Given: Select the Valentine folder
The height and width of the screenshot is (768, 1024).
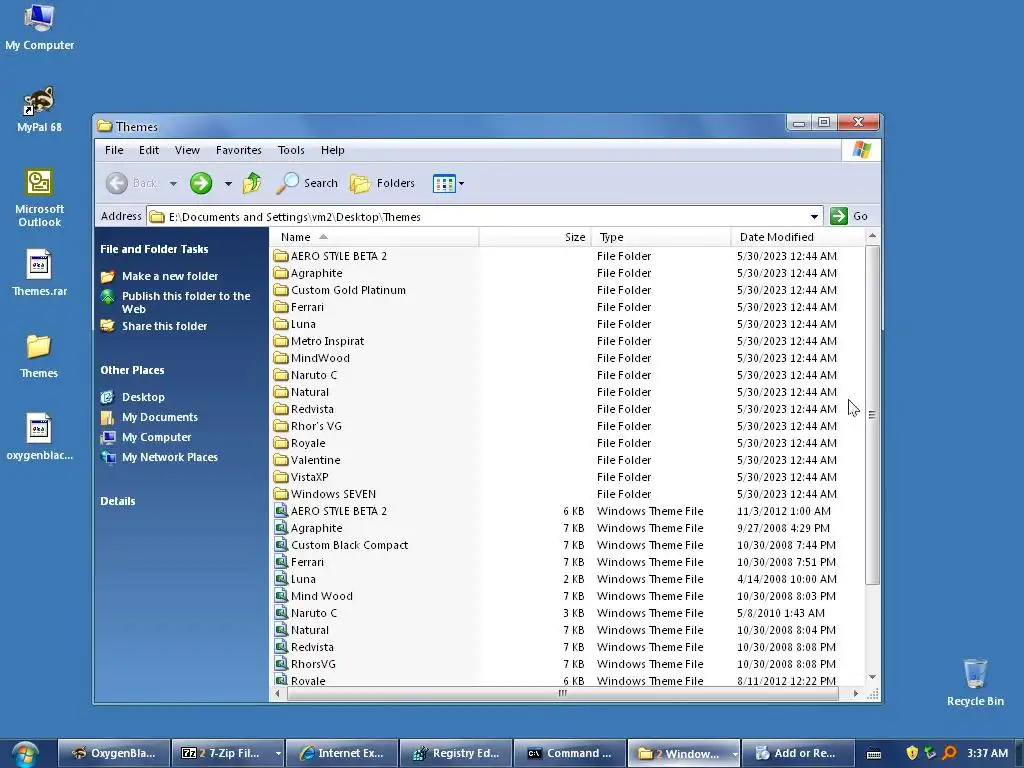Looking at the screenshot, I should click(307, 460).
